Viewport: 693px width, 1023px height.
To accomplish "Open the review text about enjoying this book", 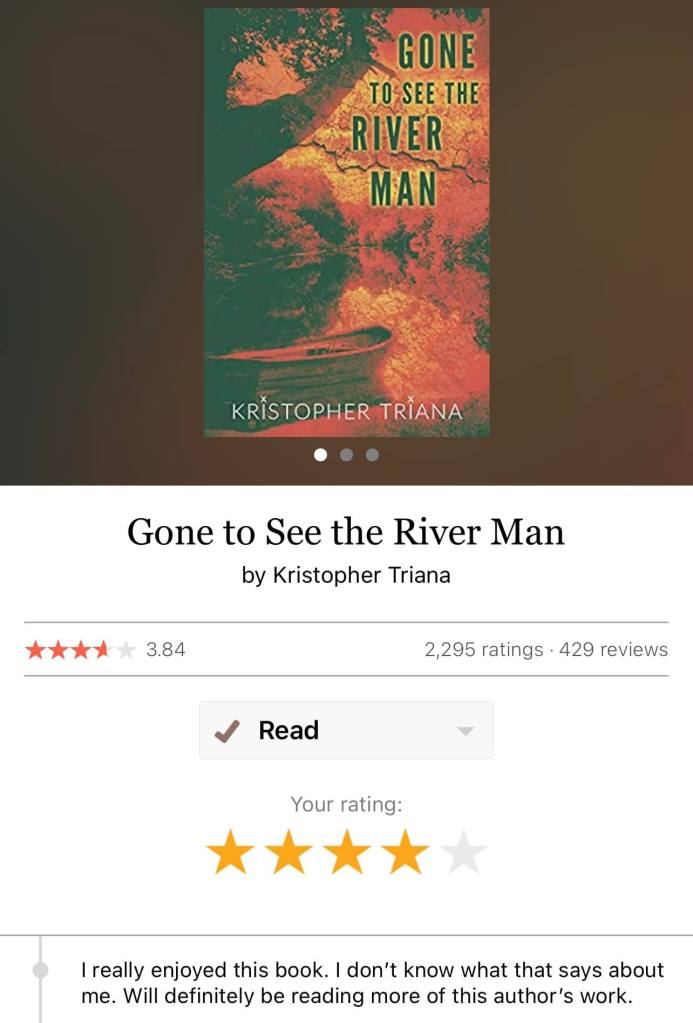I will click(372, 983).
